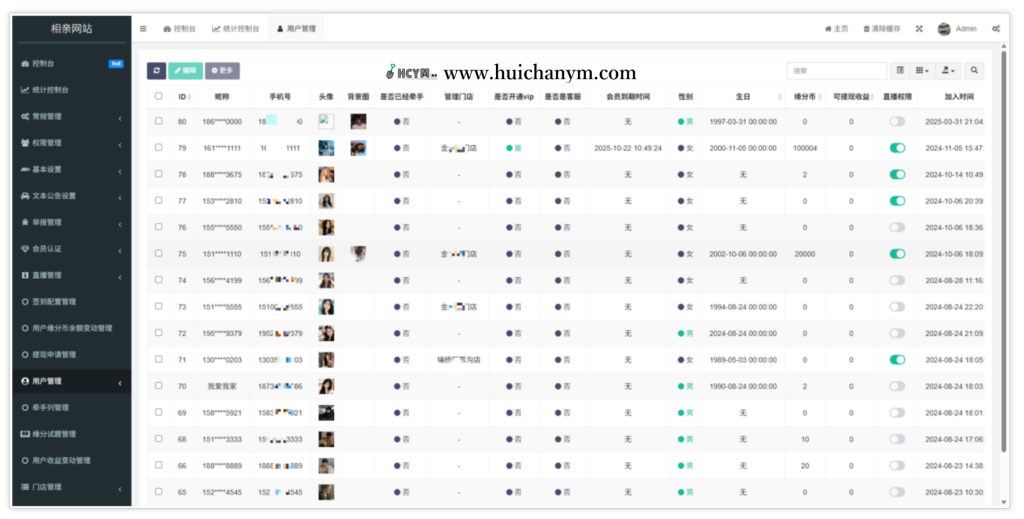
Task: Click into the 搜索 search field
Action: pos(836,71)
